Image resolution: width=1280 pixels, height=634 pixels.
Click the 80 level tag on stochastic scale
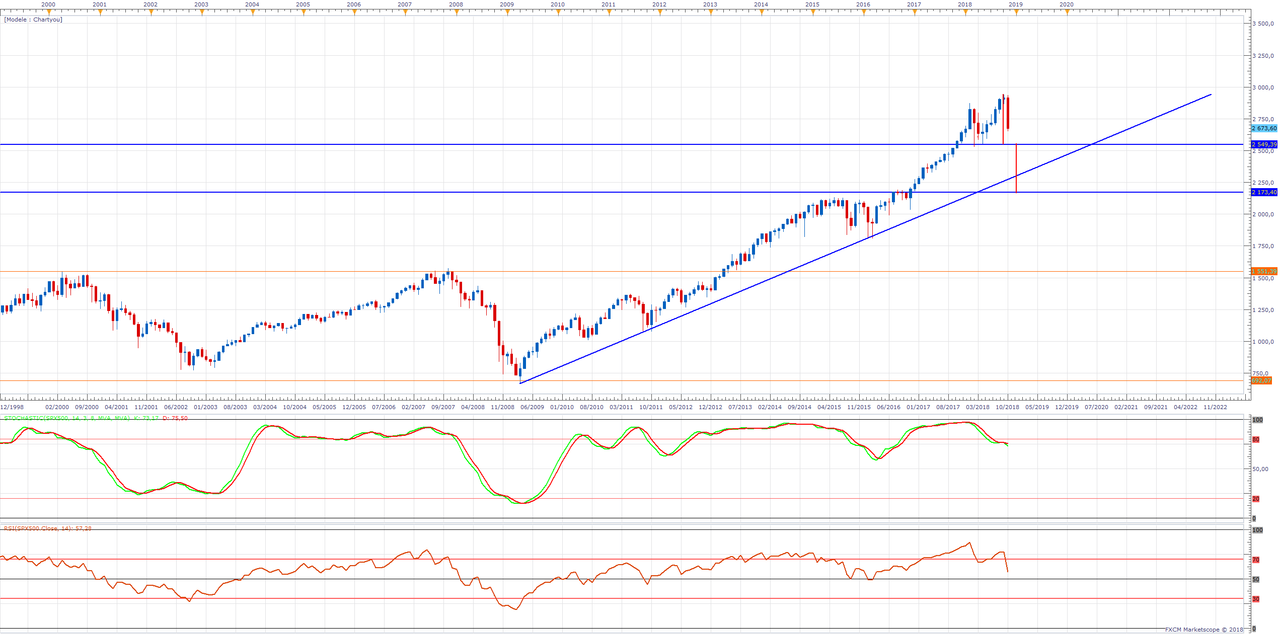pos(1255,439)
